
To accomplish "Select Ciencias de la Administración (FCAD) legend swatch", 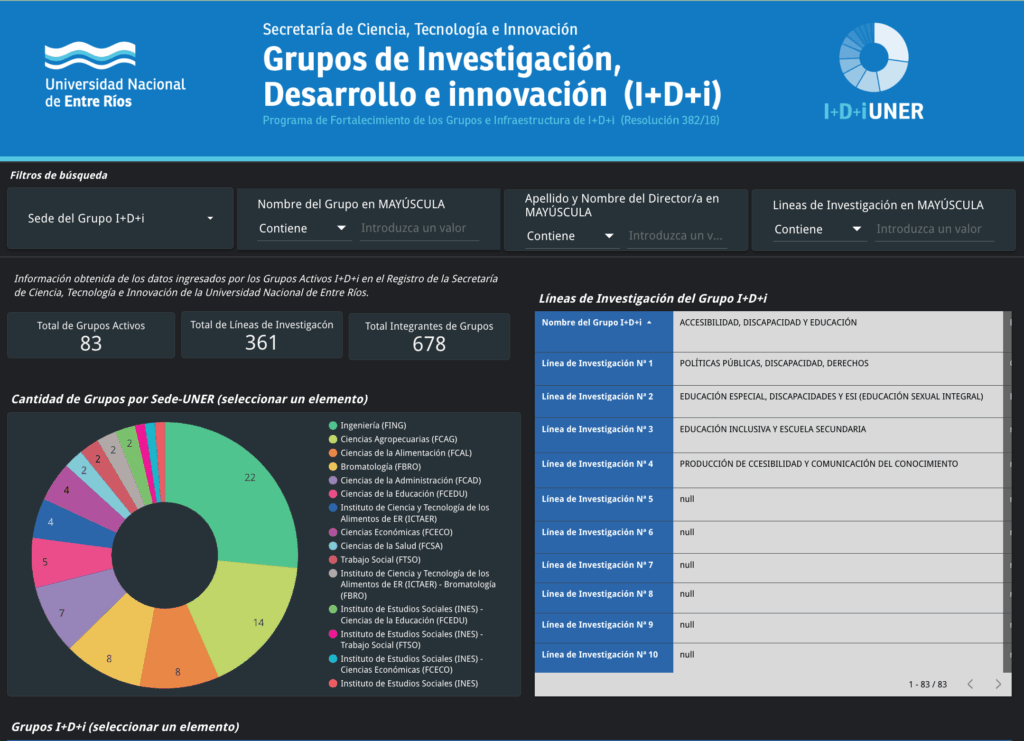I will tap(333, 481).
